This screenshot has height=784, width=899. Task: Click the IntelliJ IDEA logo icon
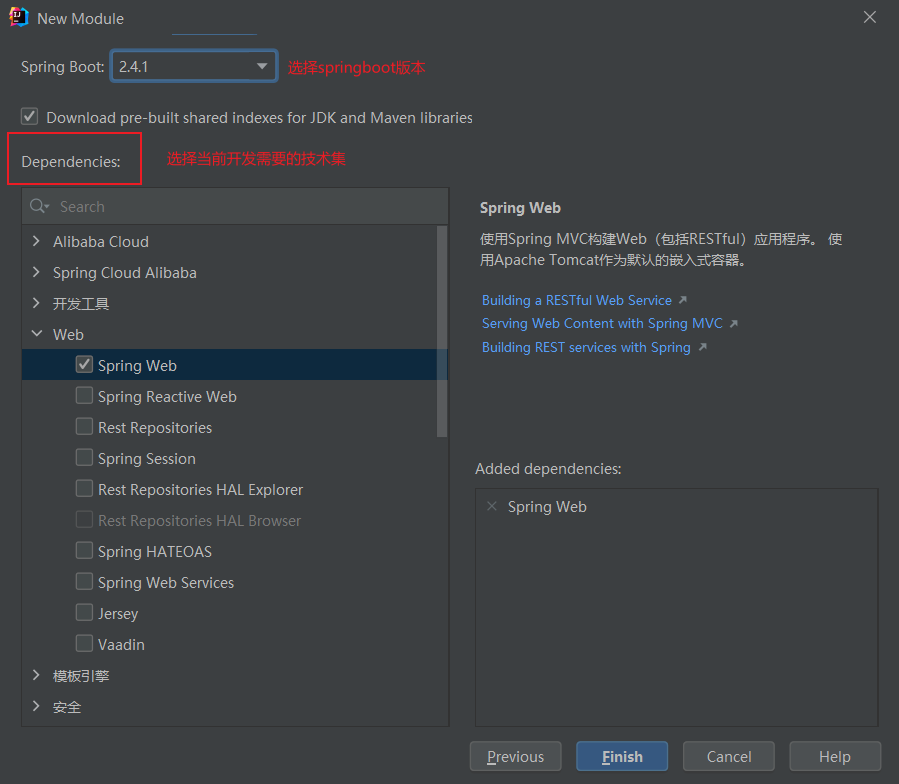click(19, 17)
